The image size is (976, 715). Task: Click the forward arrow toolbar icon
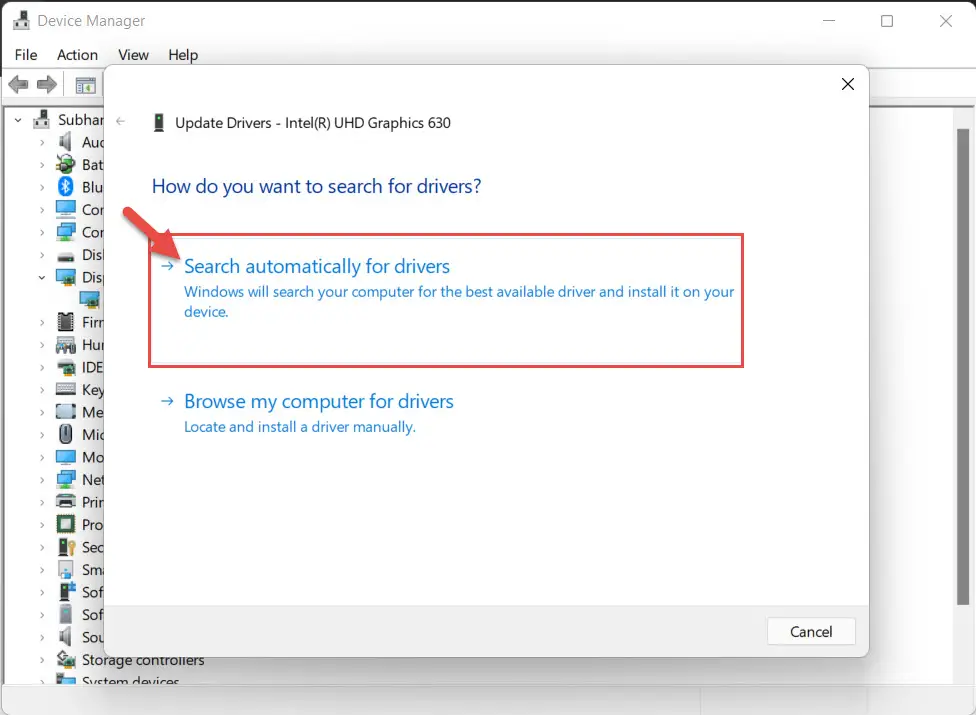coord(47,84)
